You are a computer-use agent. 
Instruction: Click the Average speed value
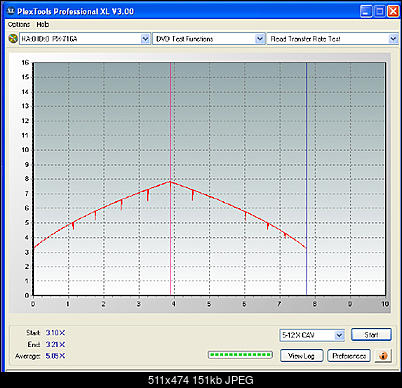[x=55, y=356]
